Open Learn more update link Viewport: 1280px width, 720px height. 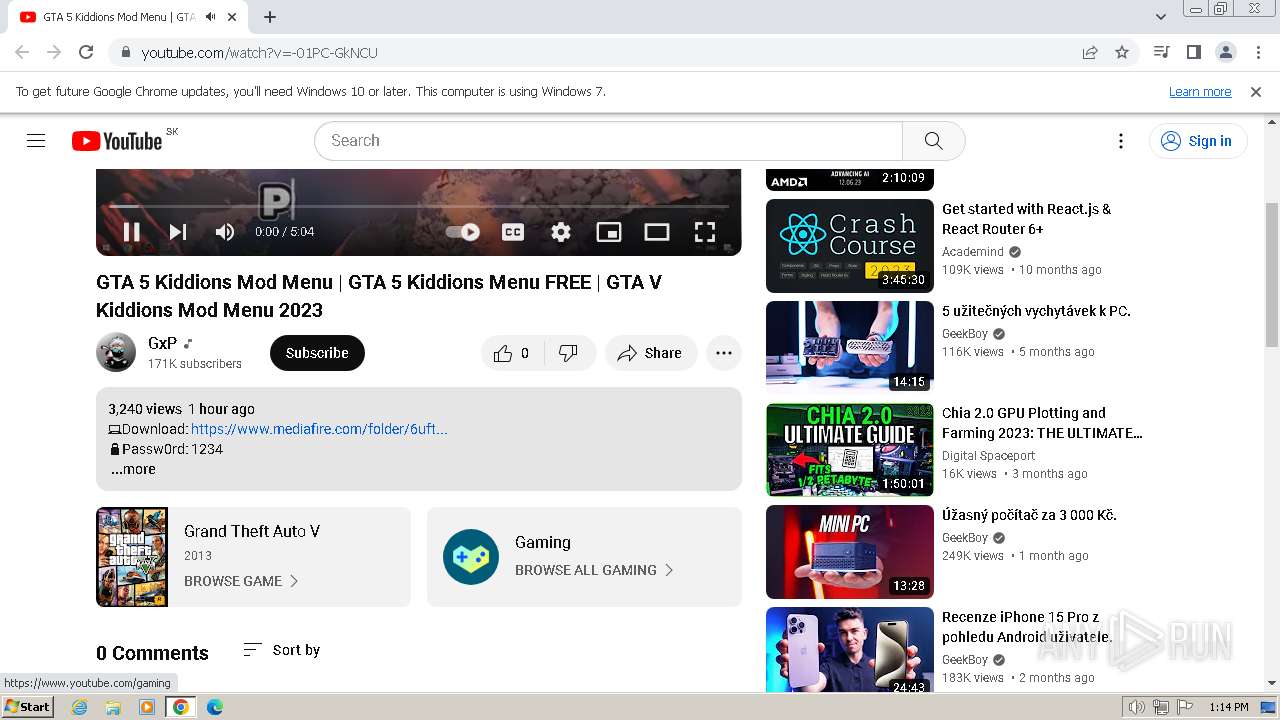click(1200, 92)
